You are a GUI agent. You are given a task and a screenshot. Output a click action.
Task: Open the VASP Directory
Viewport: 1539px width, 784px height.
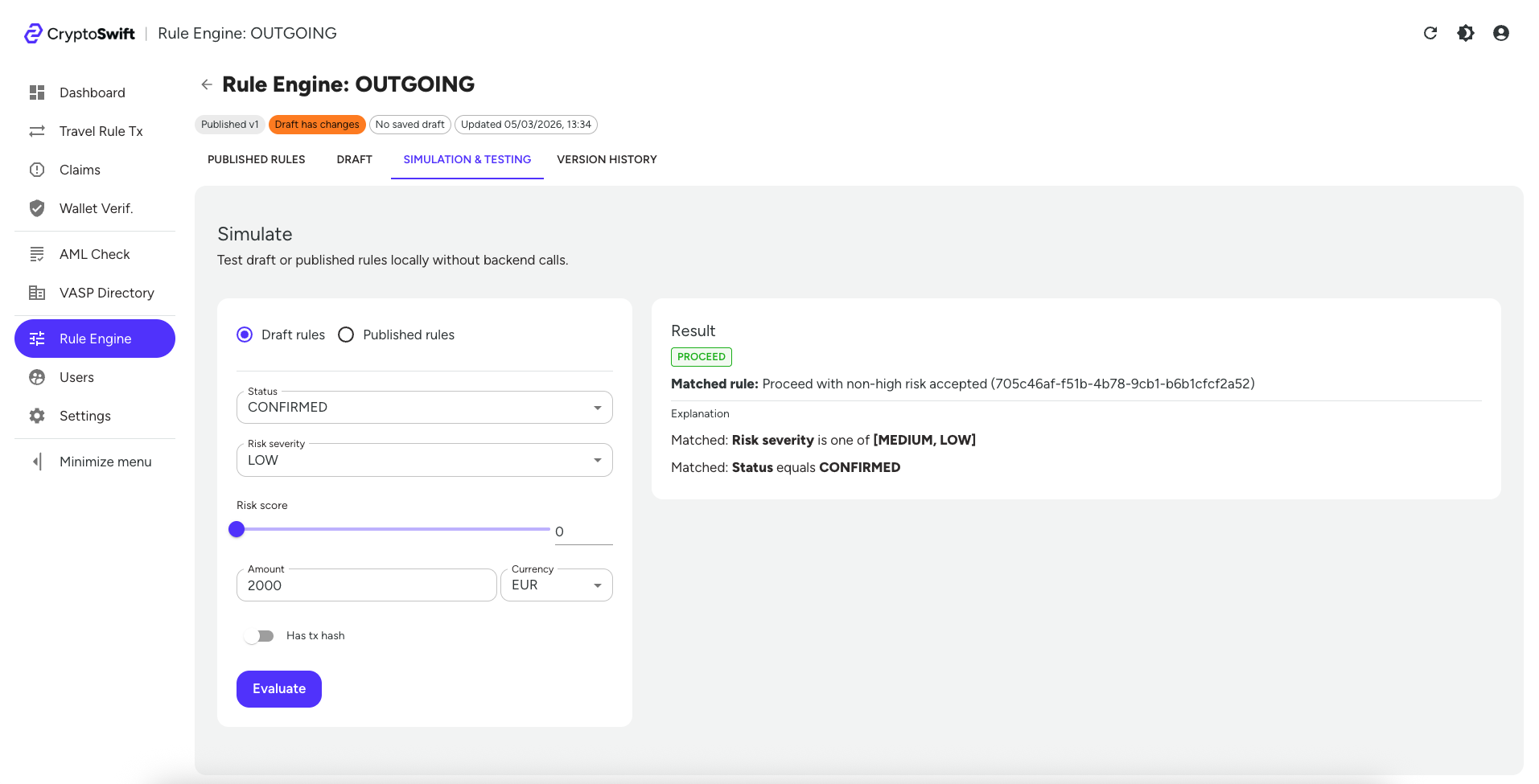point(107,293)
